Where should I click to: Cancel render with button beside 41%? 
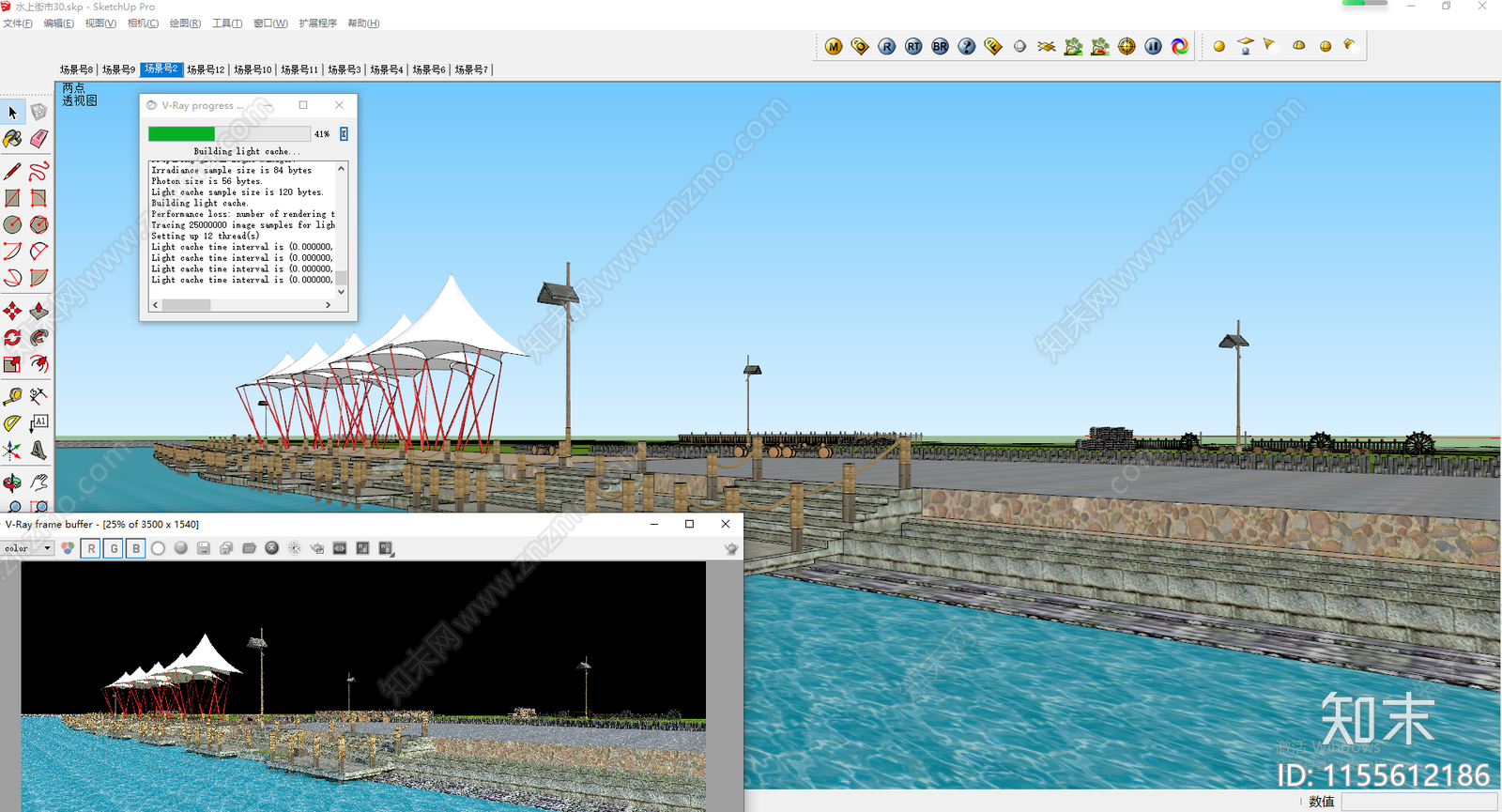coord(344,134)
